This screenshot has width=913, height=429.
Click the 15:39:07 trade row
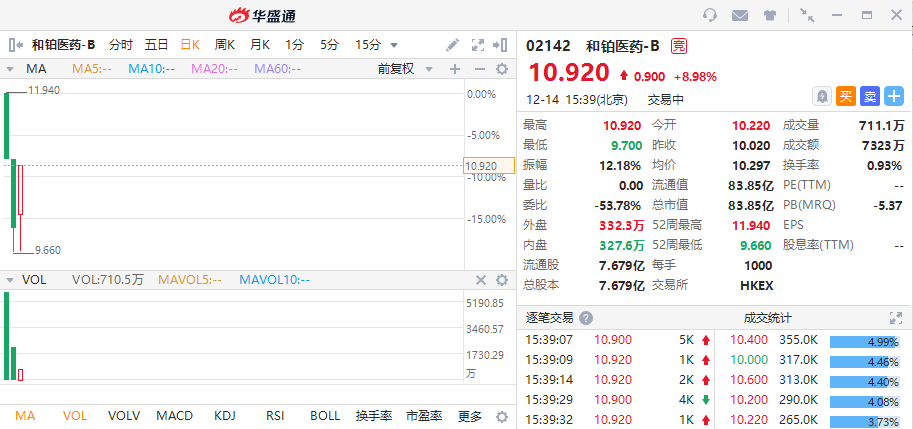[x=616, y=340]
